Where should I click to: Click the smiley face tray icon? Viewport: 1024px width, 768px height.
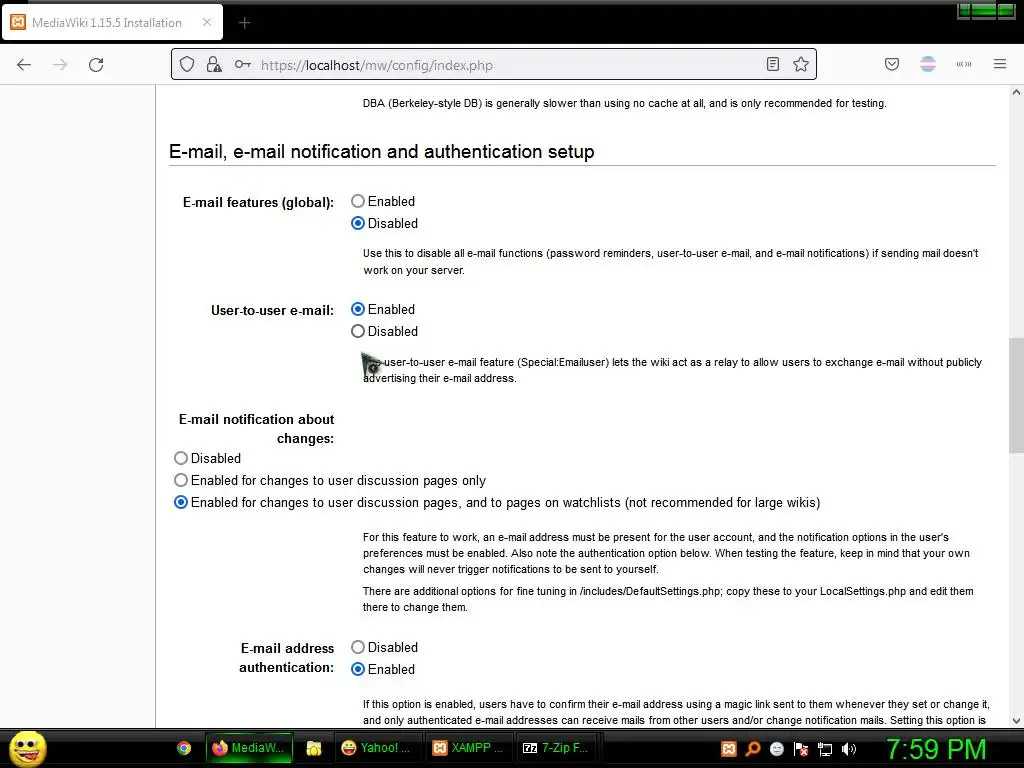tap(776, 749)
